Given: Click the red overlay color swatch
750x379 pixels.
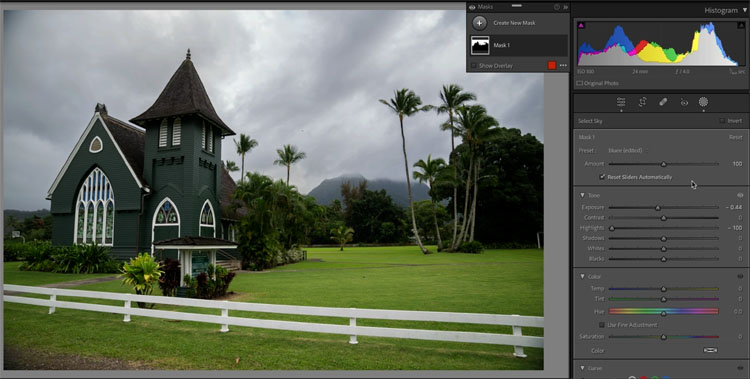Looking at the screenshot, I should [552, 66].
